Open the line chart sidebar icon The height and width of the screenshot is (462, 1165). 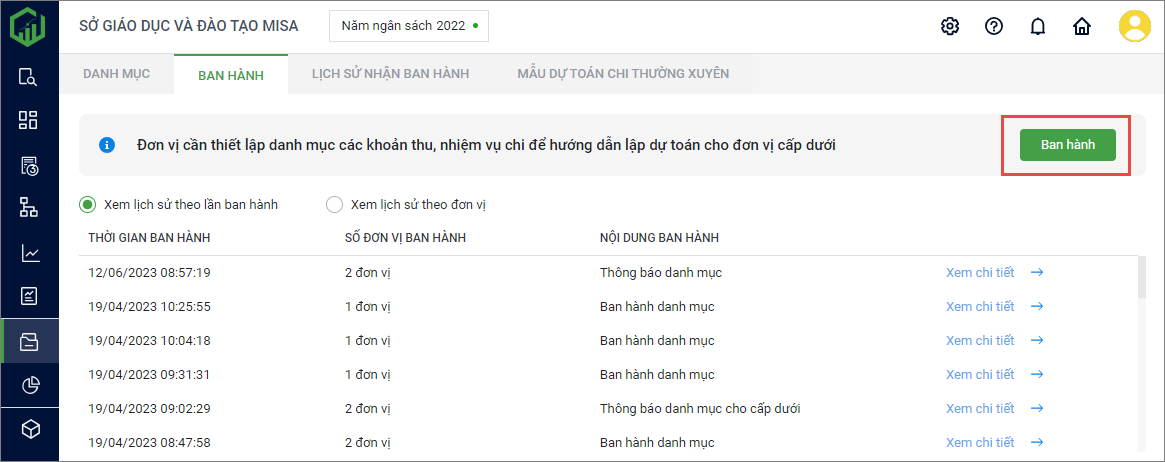pos(29,253)
